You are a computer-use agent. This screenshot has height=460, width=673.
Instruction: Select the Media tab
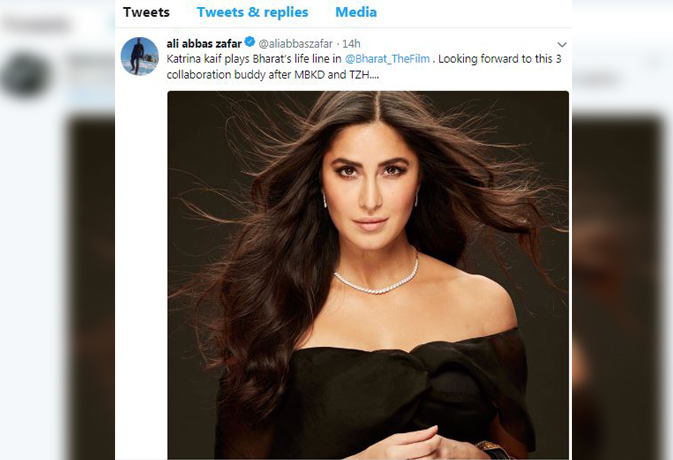click(x=356, y=12)
